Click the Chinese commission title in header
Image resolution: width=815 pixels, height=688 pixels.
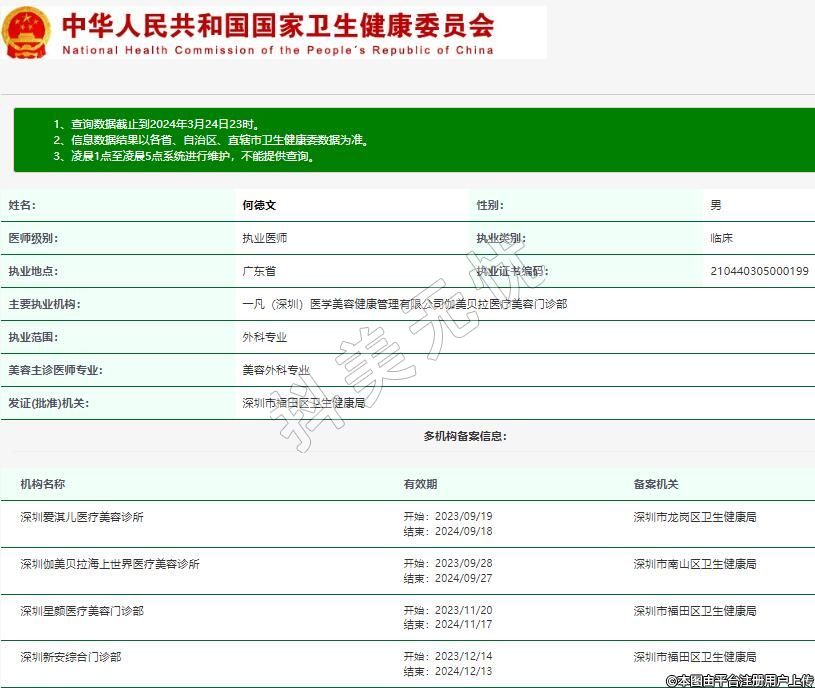pyautogui.click(x=278, y=24)
